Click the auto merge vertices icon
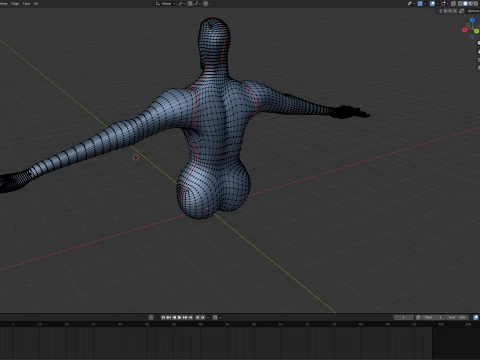 [x=461, y=11]
